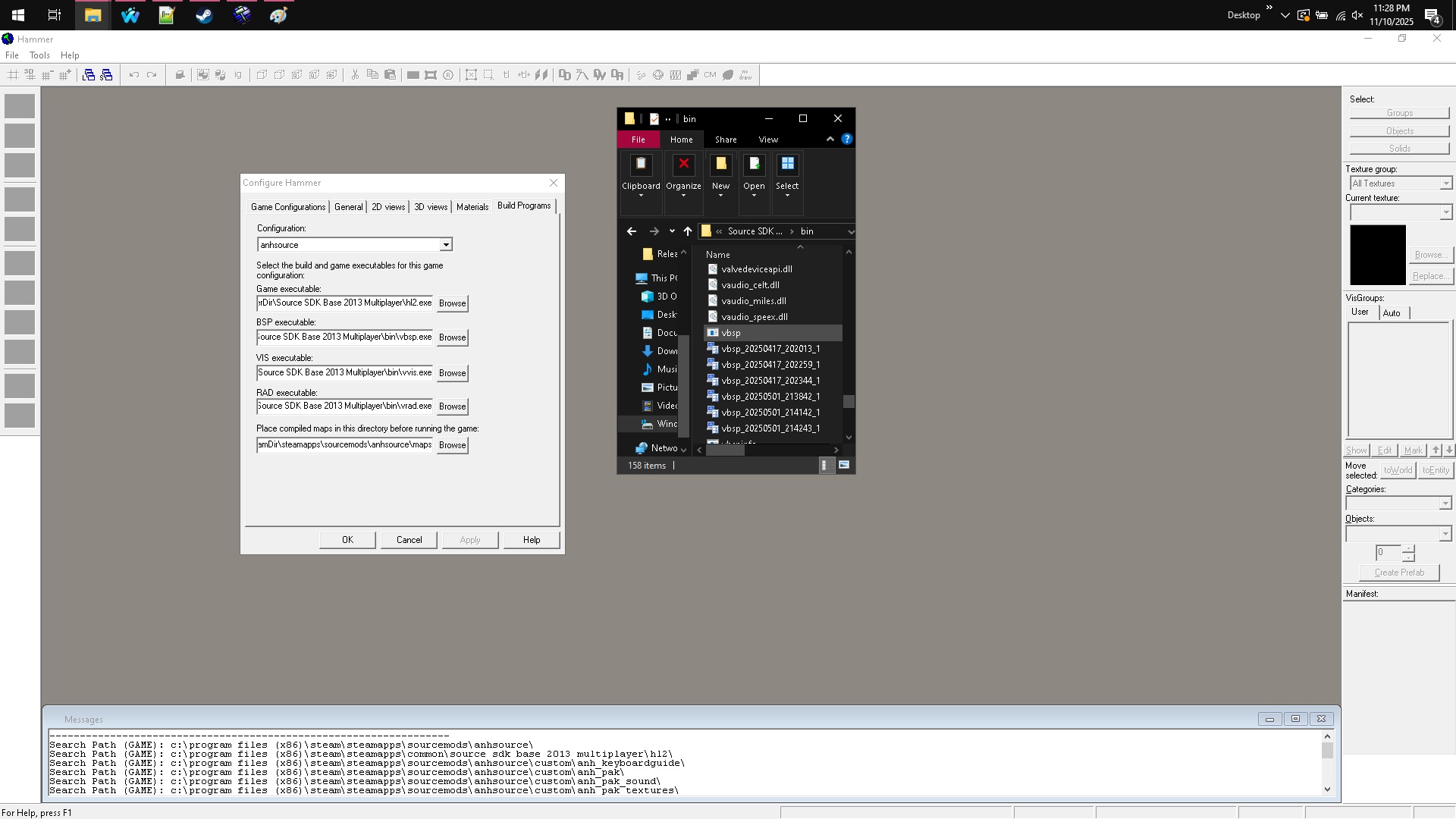Screen dimensions: 1456x819
Task: Open File Explorer from the taskbar
Action: click(x=93, y=15)
